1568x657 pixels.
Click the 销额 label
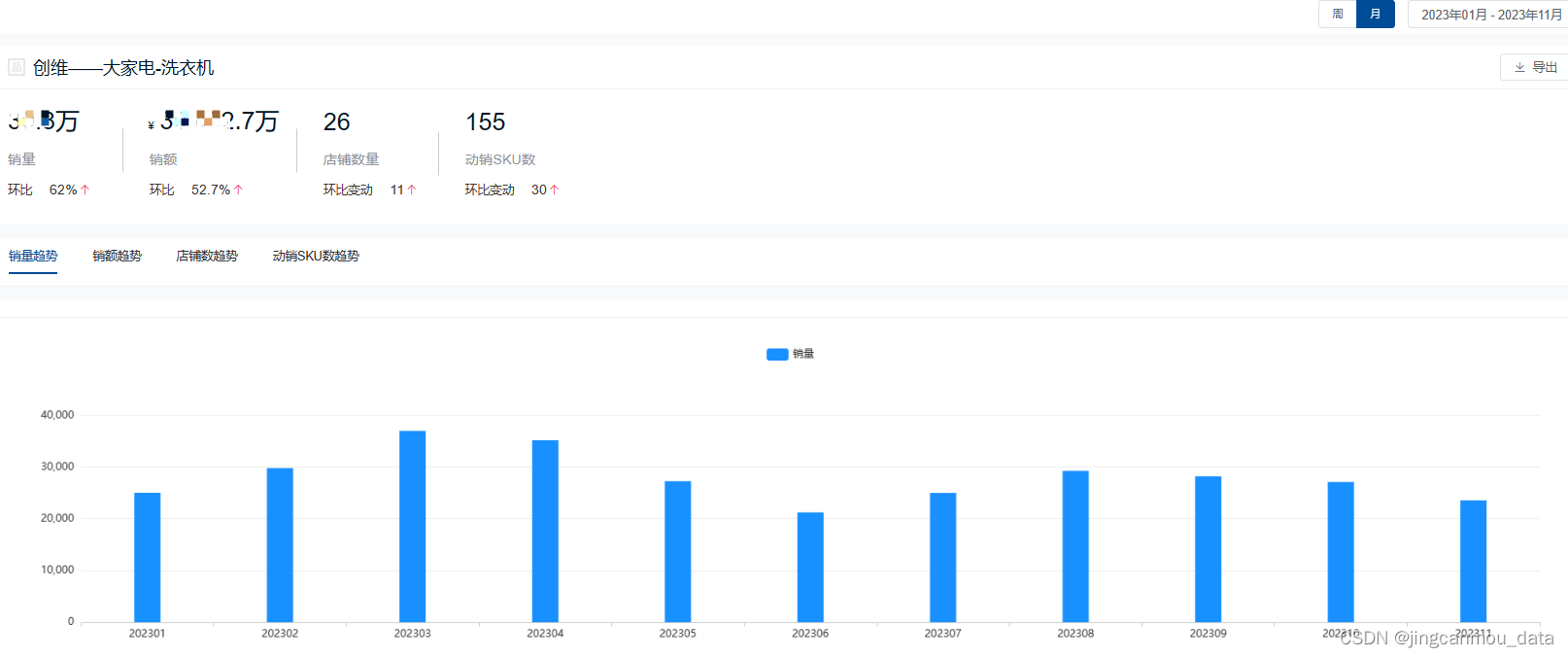163,159
